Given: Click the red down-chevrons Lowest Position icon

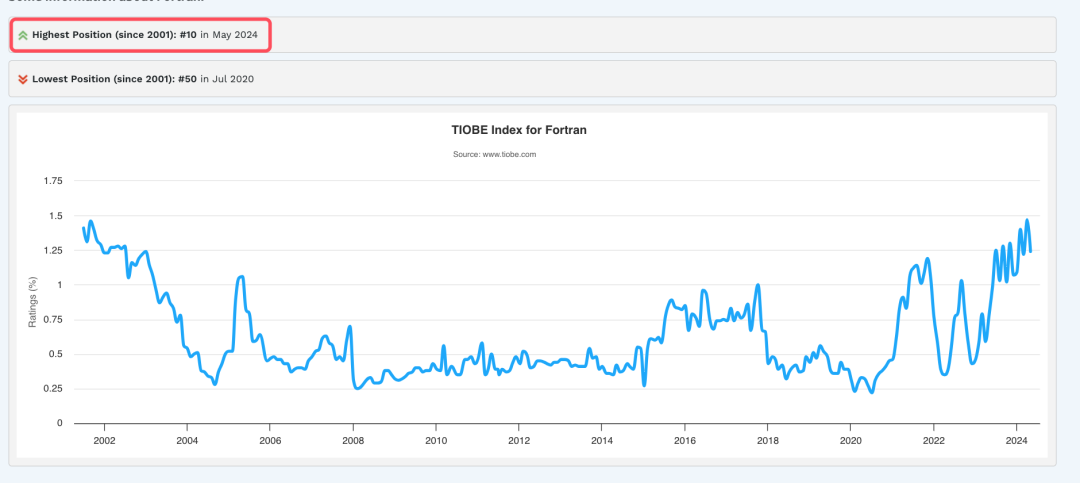Looking at the screenshot, I should point(23,79).
